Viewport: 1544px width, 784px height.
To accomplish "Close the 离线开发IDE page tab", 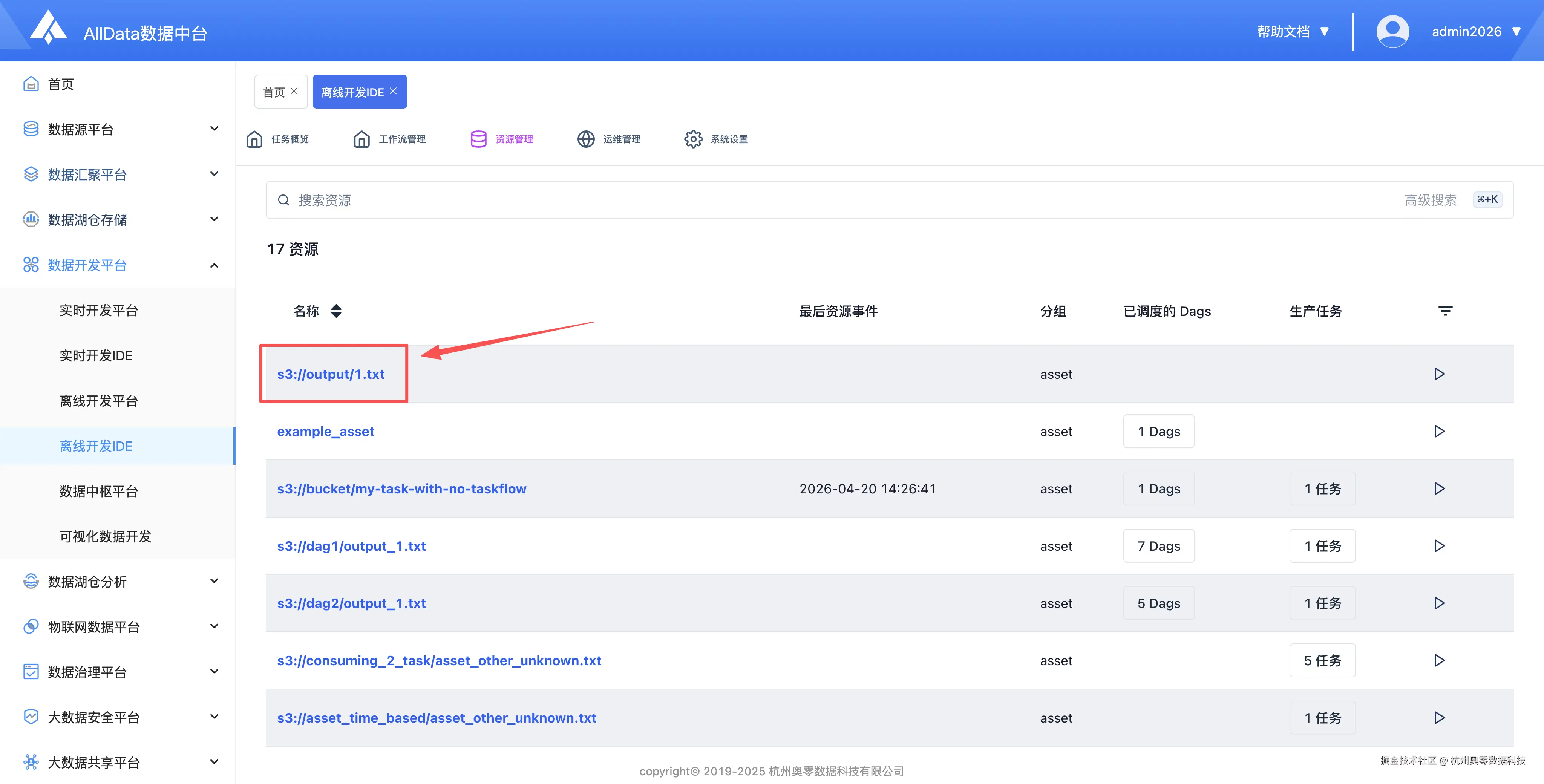I will pyautogui.click(x=393, y=91).
